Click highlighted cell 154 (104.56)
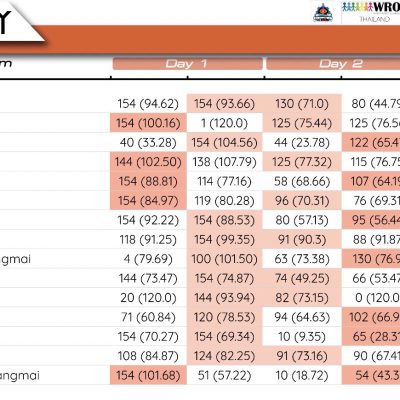The image size is (400, 400). pyautogui.click(x=225, y=142)
